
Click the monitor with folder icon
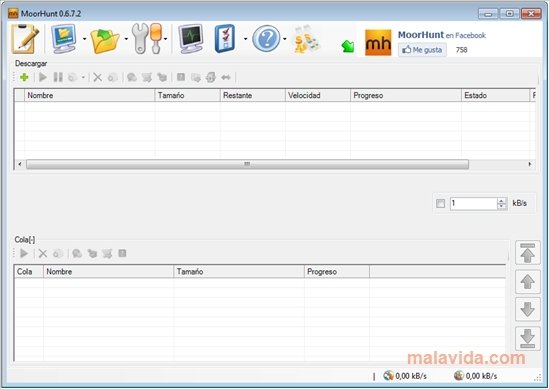tap(64, 39)
